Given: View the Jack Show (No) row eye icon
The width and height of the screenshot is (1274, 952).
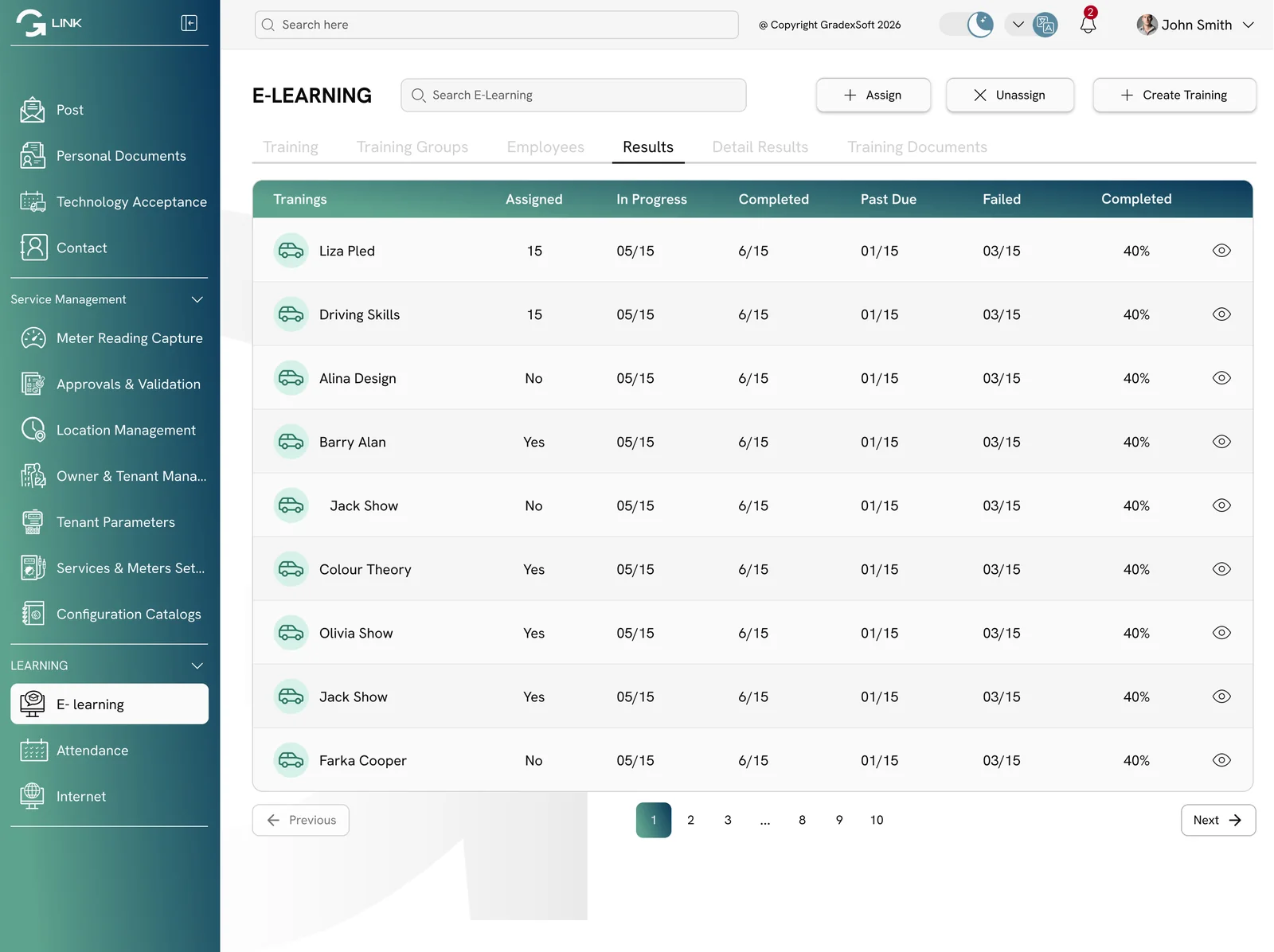Looking at the screenshot, I should 1221,505.
